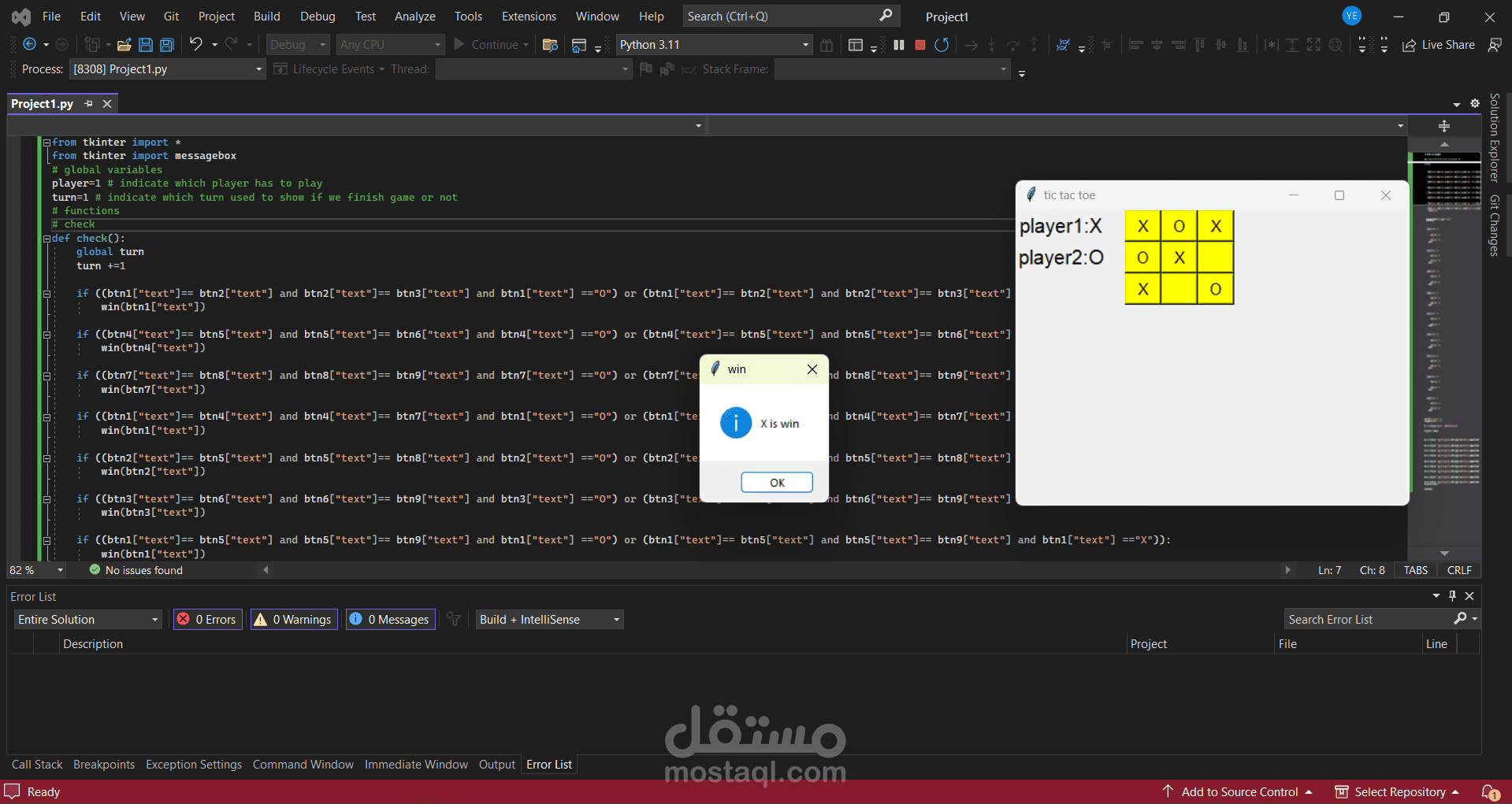Toggle the 0 Errors filter

[208, 620]
